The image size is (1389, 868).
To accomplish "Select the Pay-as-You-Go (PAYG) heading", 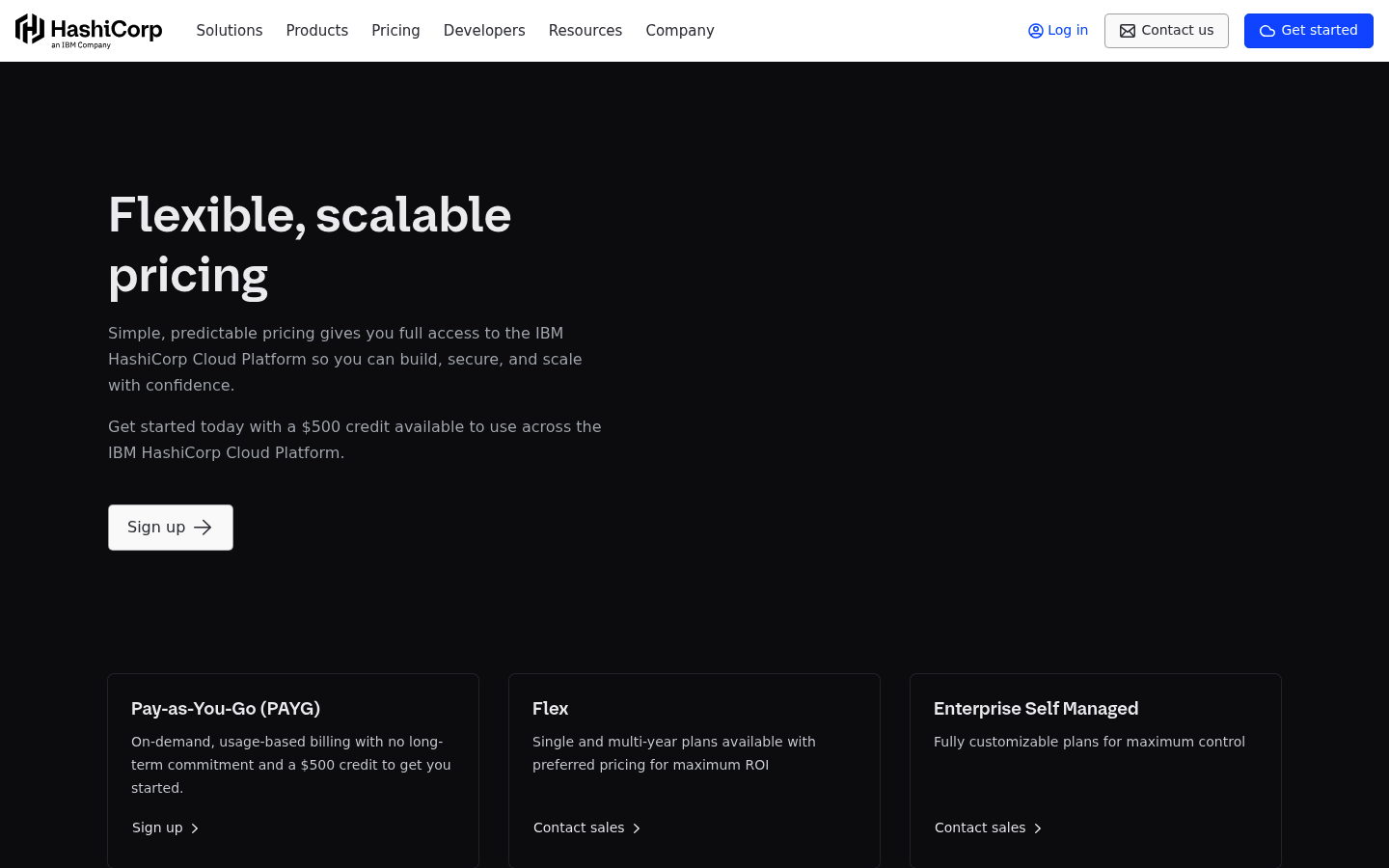I will pyautogui.click(x=226, y=709).
